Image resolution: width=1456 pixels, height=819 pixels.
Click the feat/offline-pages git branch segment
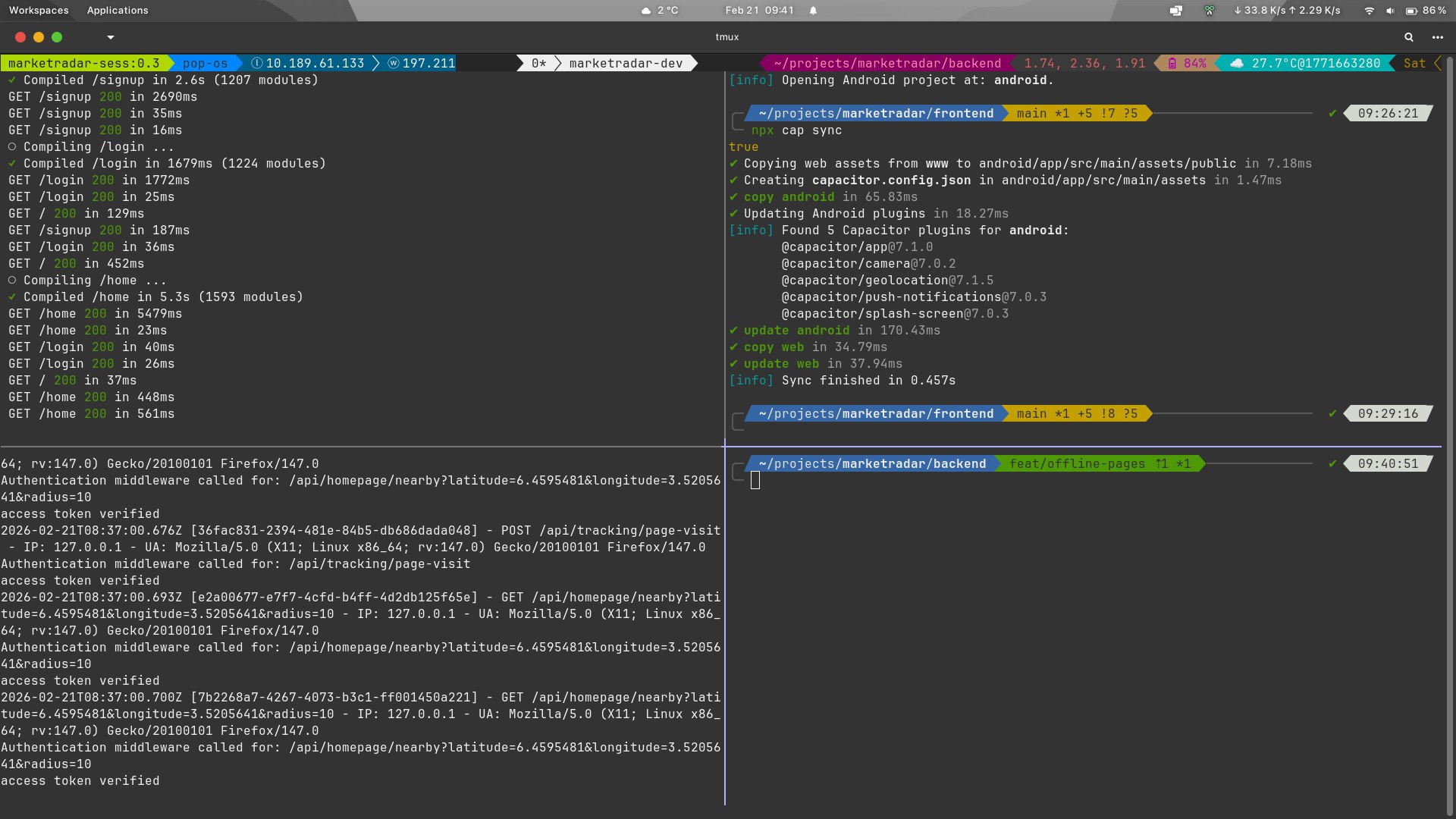coord(1077,464)
